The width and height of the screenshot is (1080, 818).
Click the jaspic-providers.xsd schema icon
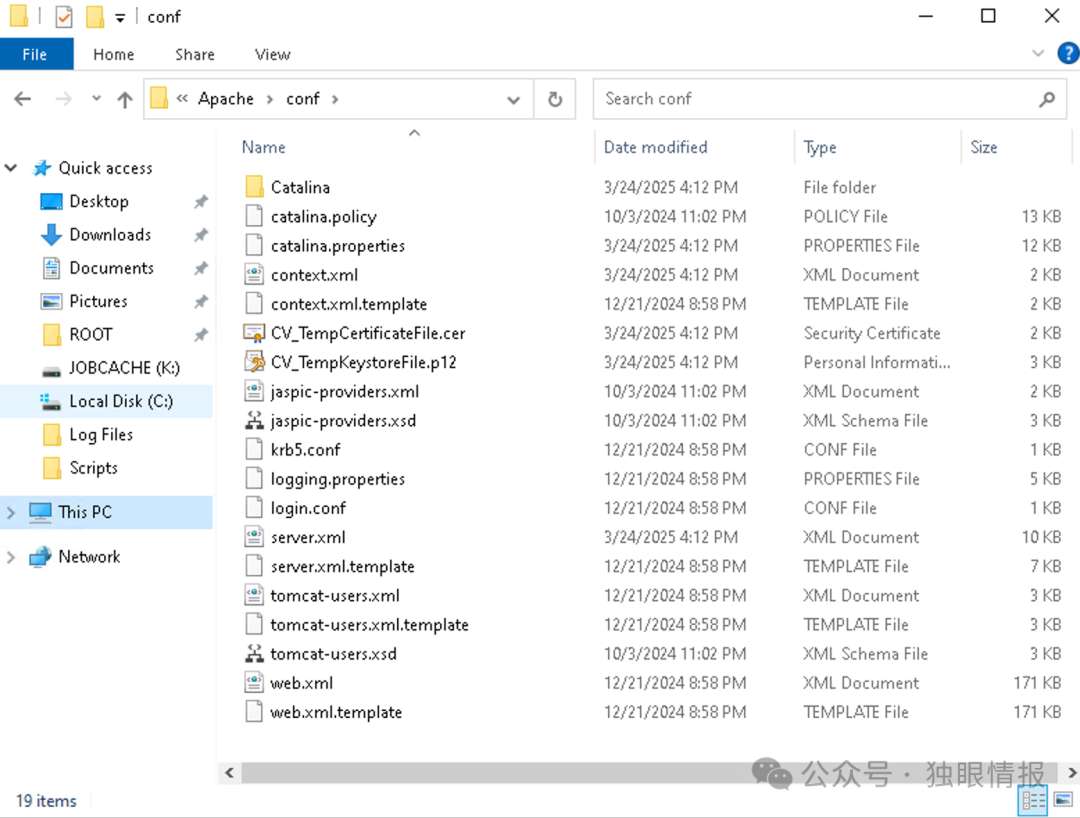coord(254,420)
